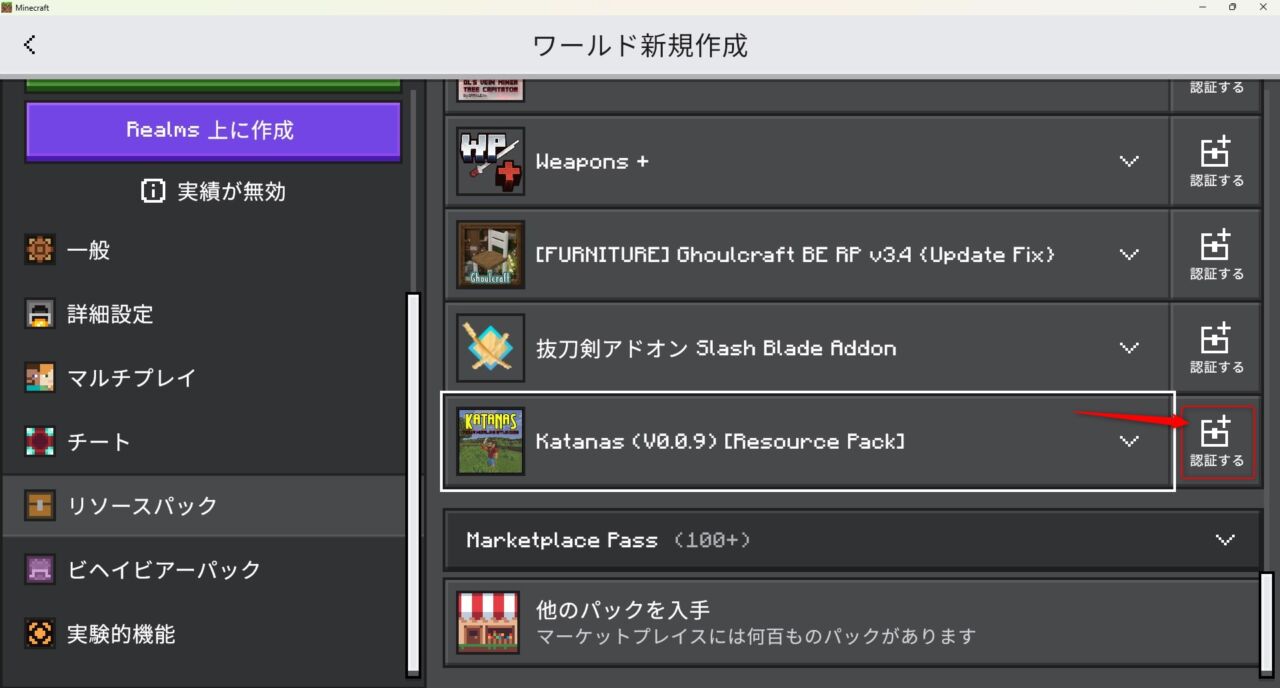Image resolution: width=1280 pixels, height=688 pixels.
Task: Select the 一般 settings icon in sidebar
Action: (40, 250)
